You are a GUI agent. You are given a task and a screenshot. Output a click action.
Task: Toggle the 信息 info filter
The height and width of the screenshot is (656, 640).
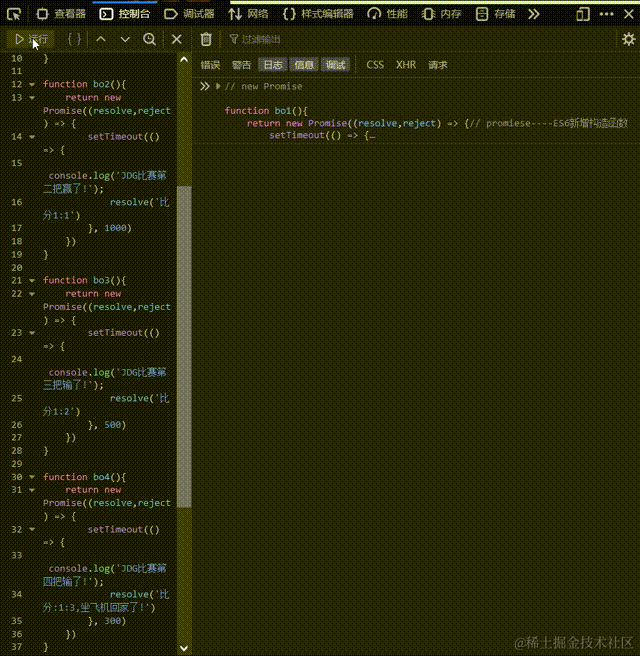click(x=304, y=65)
